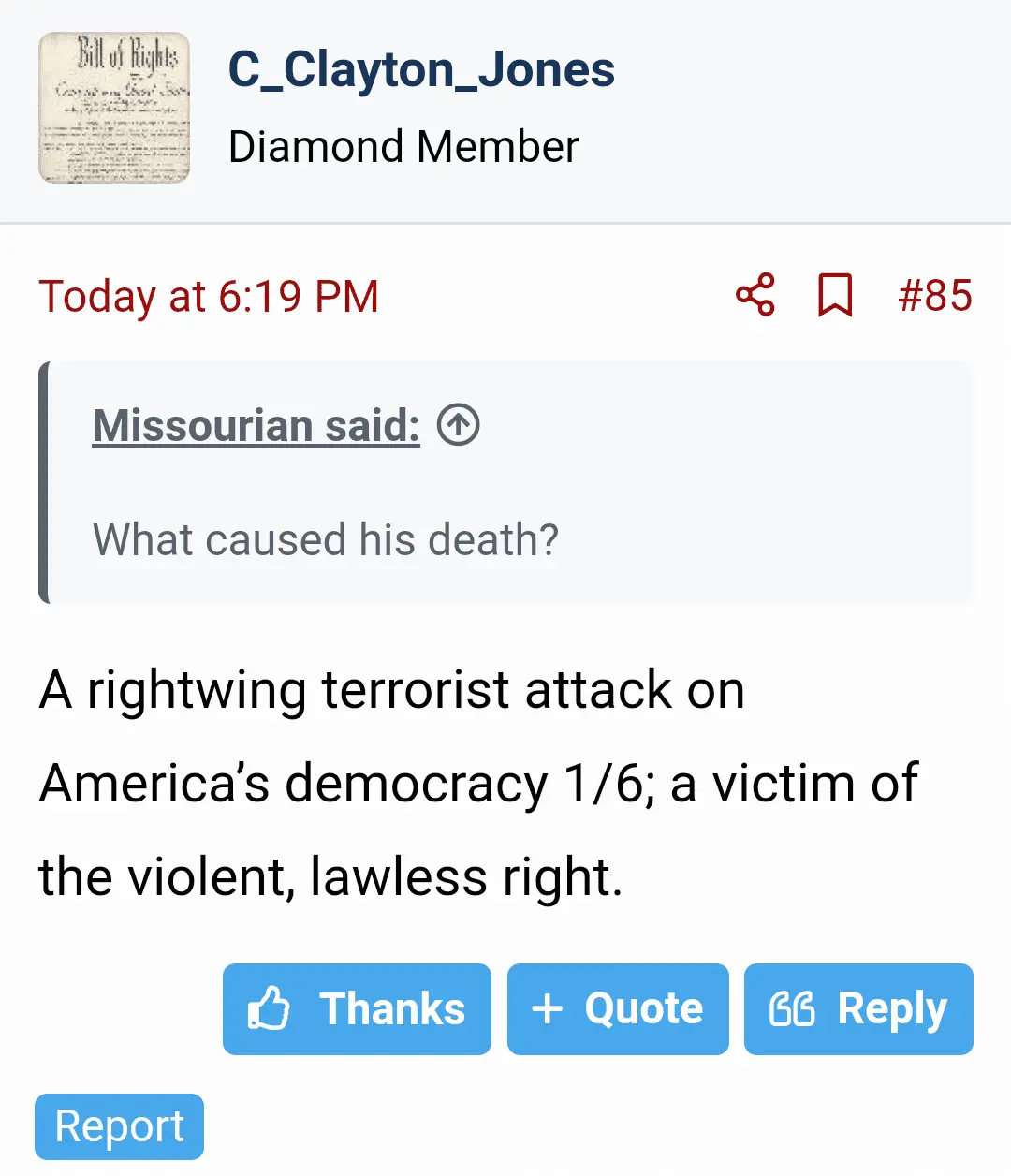Share this post via the share icon

pyautogui.click(x=755, y=295)
